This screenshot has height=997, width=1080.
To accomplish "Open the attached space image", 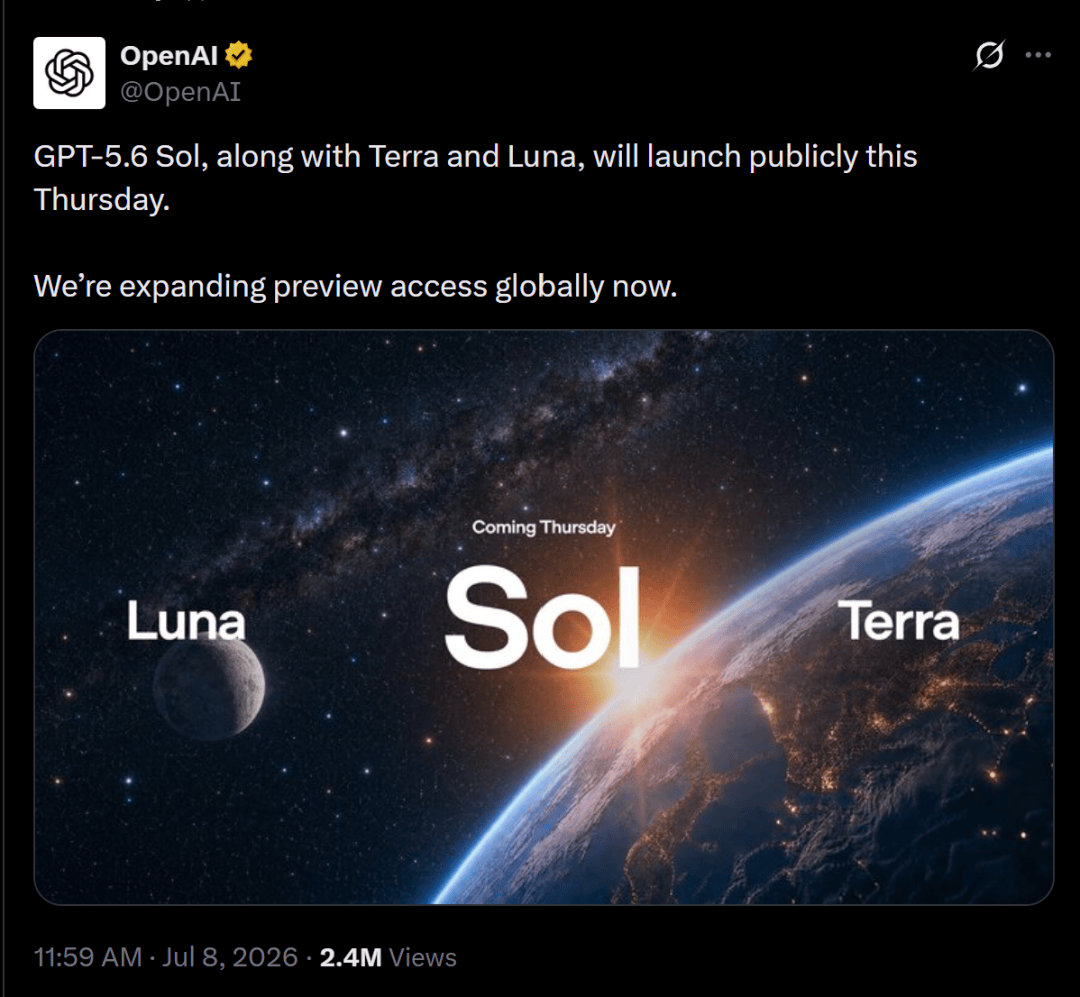I will [x=543, y=617].
